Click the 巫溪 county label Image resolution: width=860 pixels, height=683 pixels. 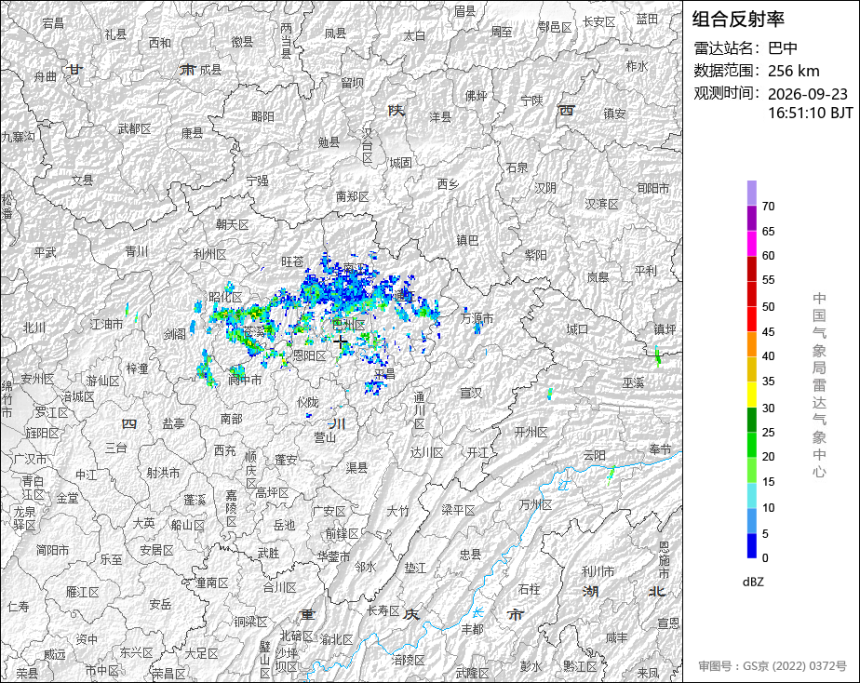click(633, 383)
